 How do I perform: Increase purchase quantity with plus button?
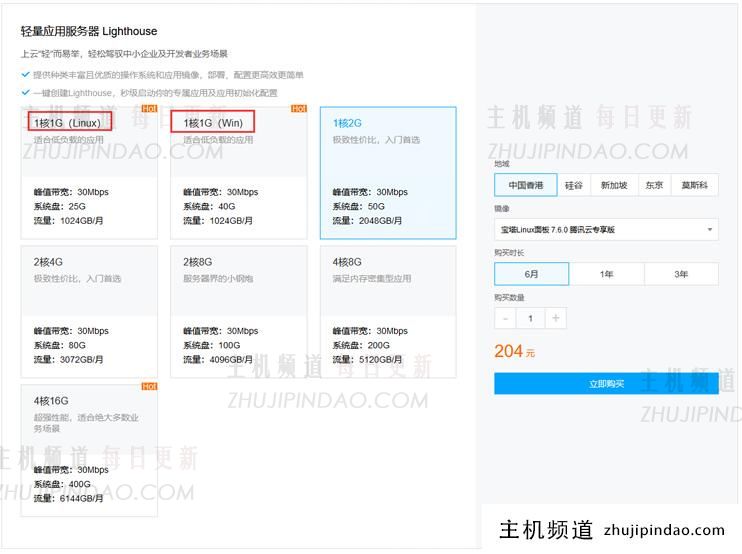pyautogui.click(x=556, y=319)
